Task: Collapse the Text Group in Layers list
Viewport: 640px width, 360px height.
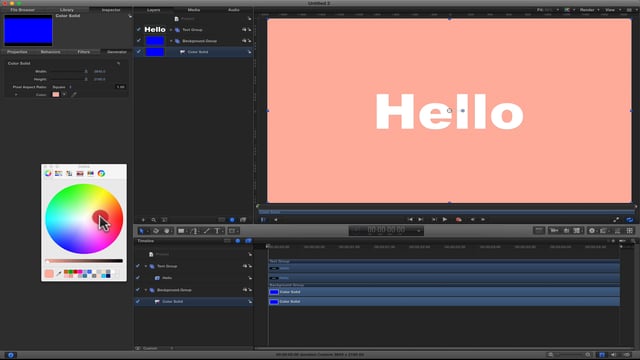Action: (171, 30)
